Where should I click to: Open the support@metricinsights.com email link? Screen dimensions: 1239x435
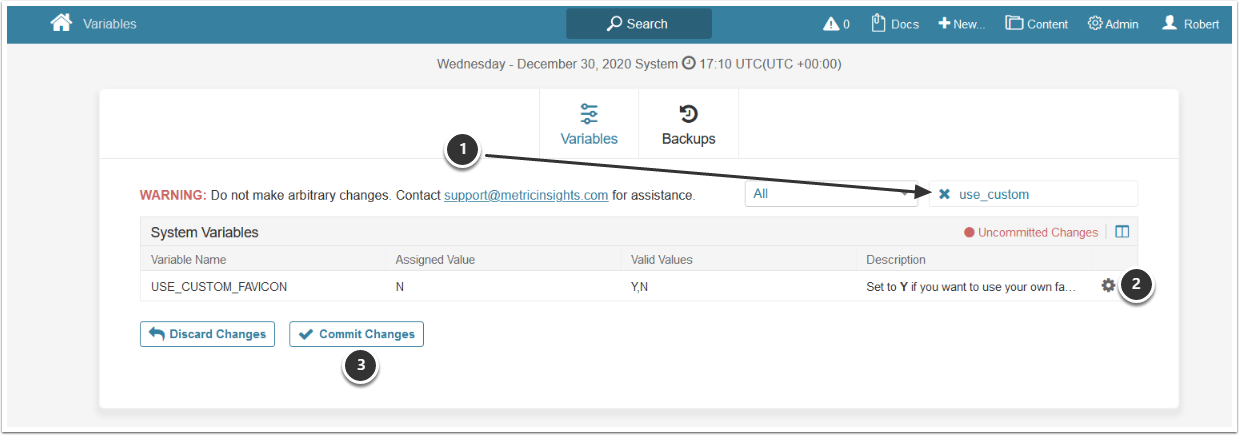click(526, 195)
